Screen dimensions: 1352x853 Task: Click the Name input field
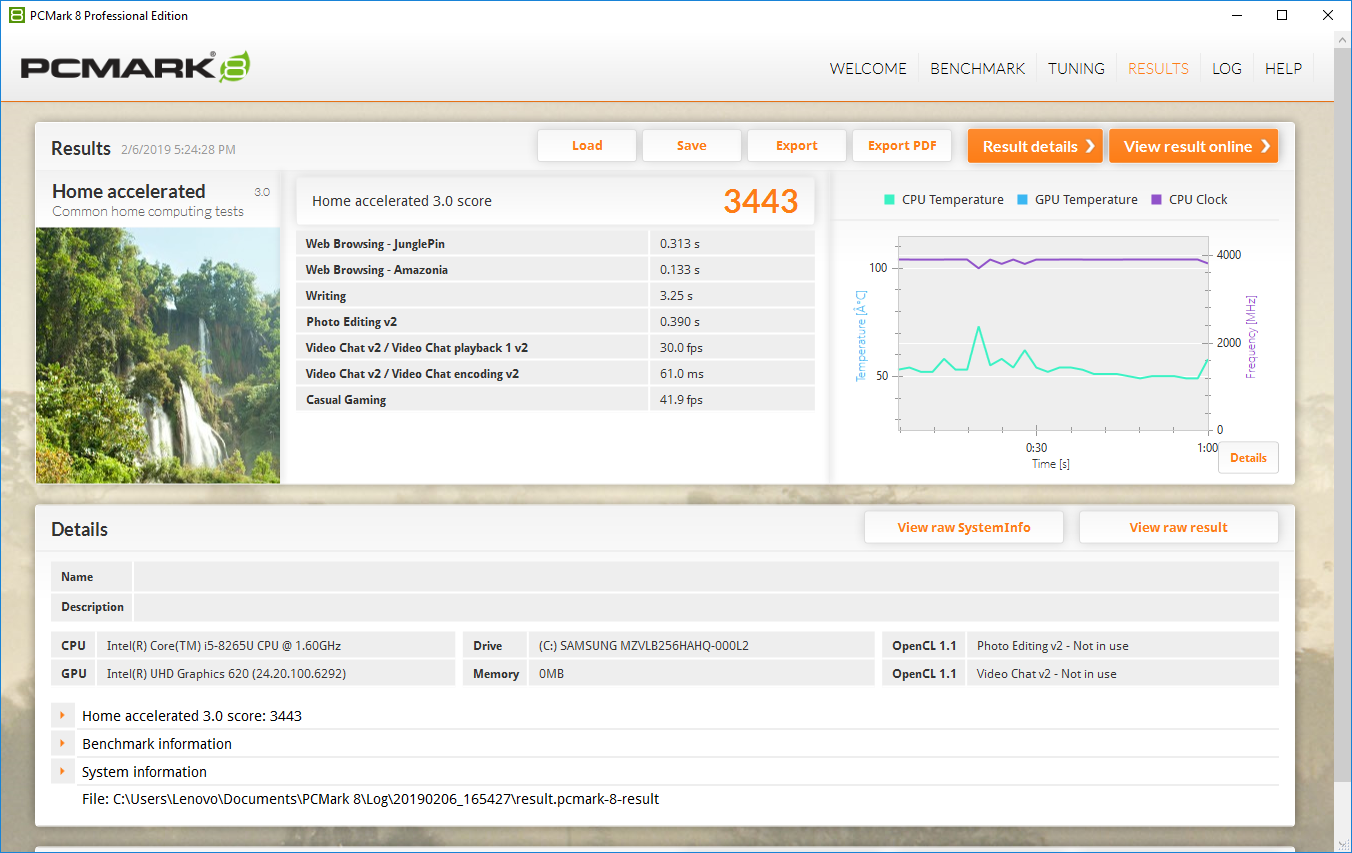tap(705, 577)
